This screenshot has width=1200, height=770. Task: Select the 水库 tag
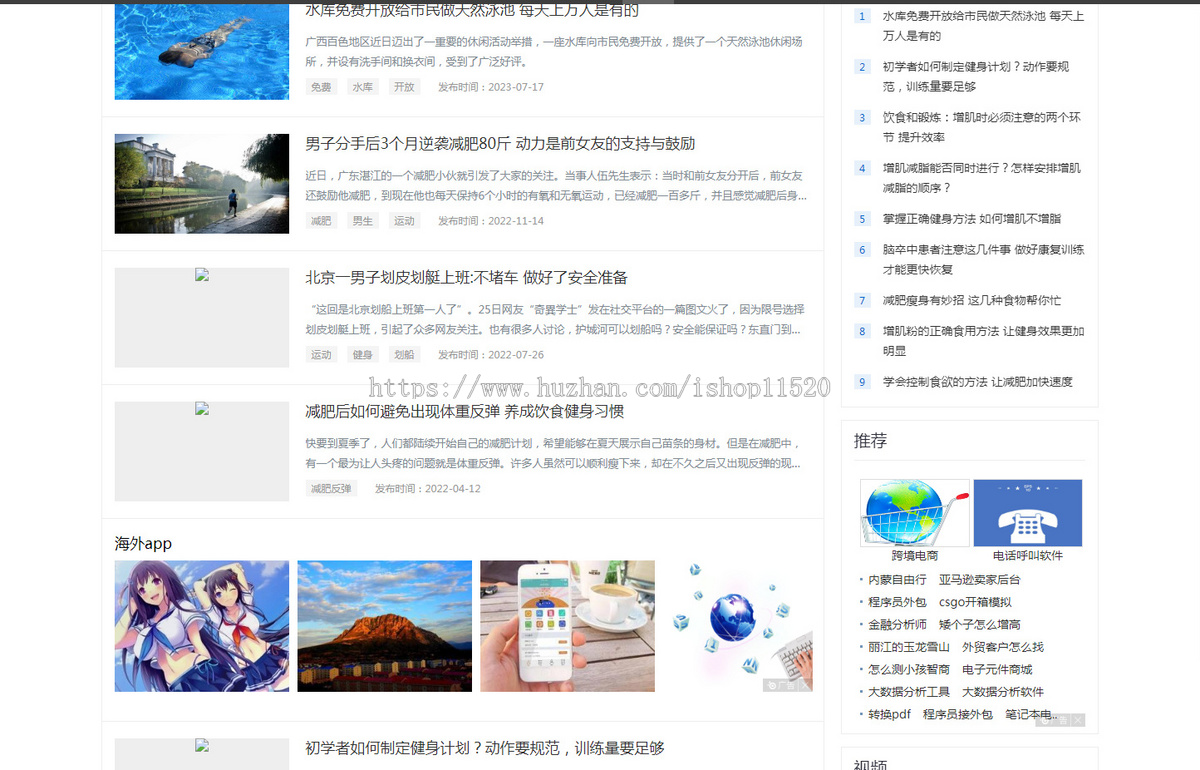pyautogui.click(x=362, y=87)
